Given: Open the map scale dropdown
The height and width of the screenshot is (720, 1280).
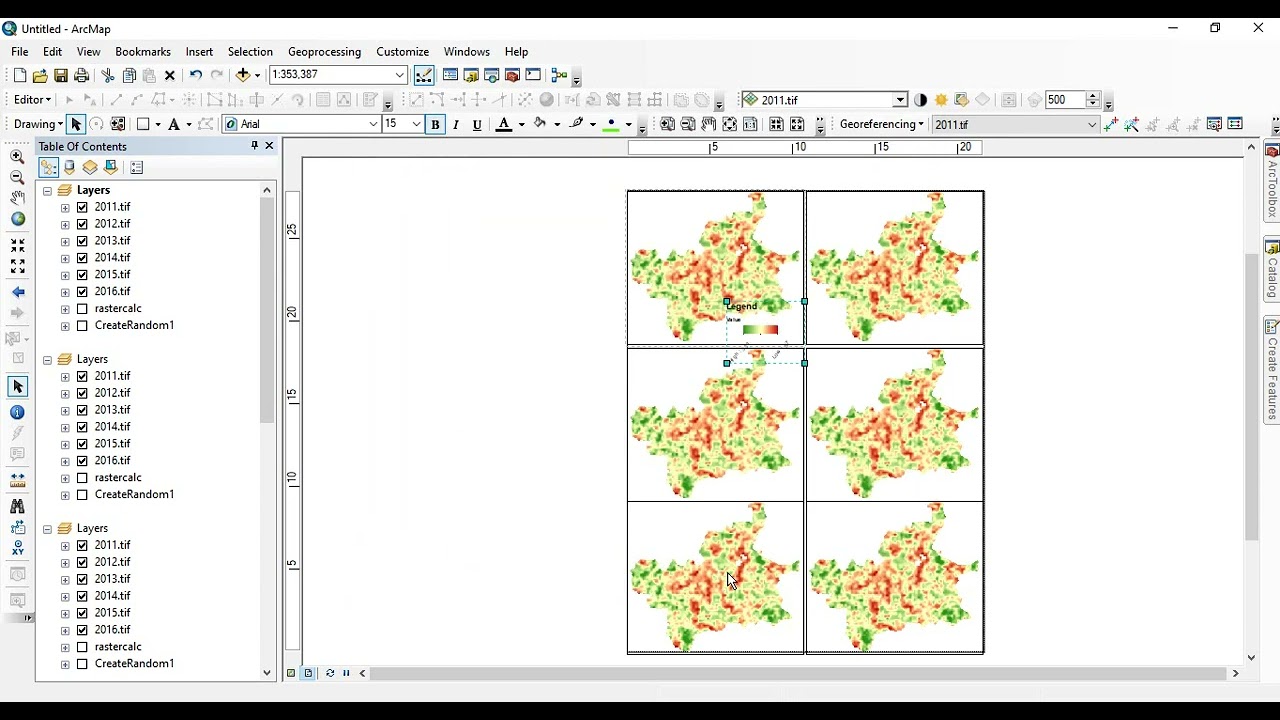Looking at the screenshot, I should 400,75.
